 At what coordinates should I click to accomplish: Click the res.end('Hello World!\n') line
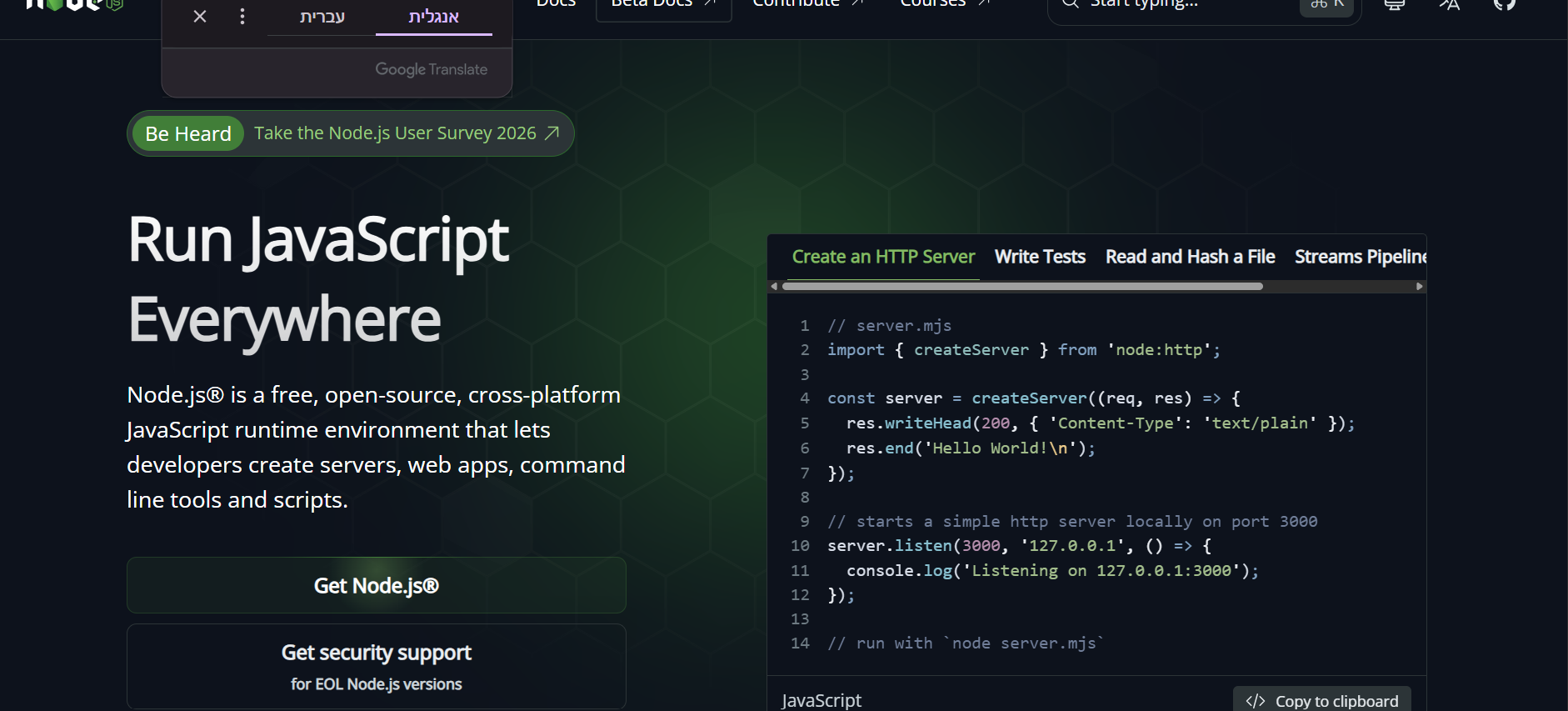[x=971, y=448]
